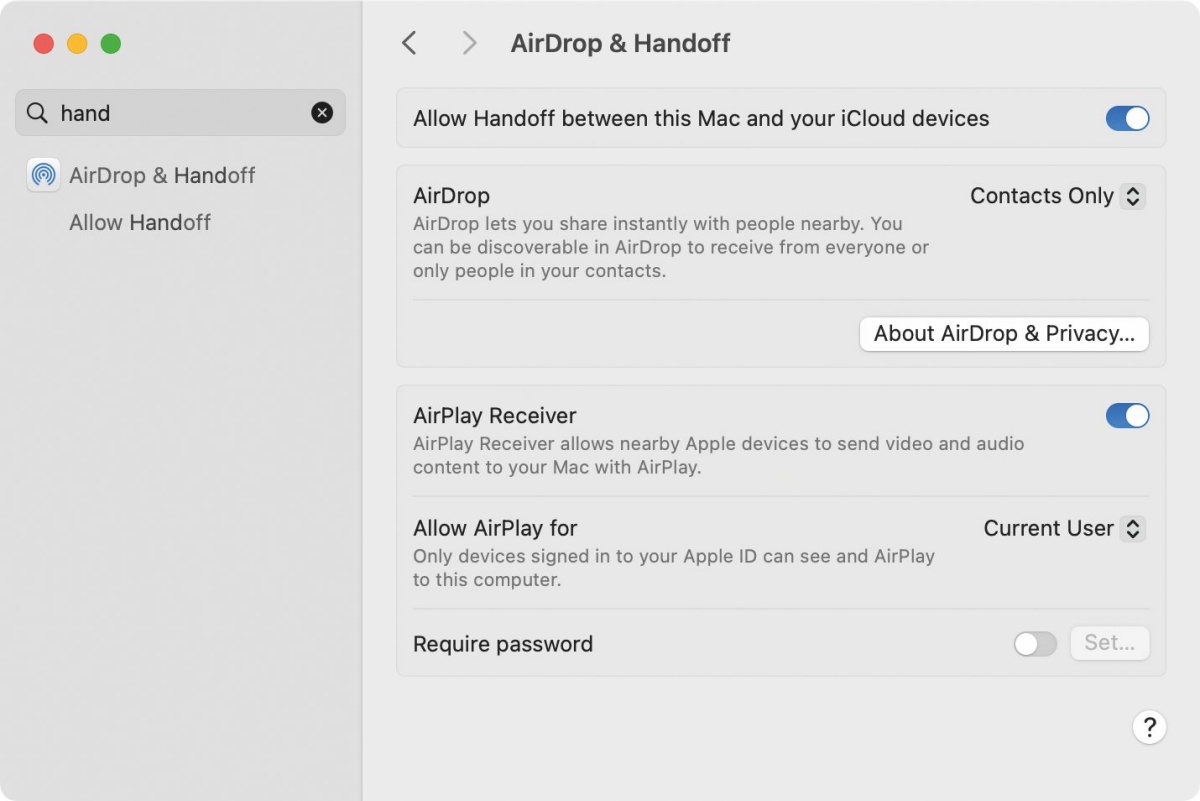The height and width of the screenshot is (801, 1200).
Task: Turn off the AirPlay Receiver toggle
Action: click(x=1128, y=416)
